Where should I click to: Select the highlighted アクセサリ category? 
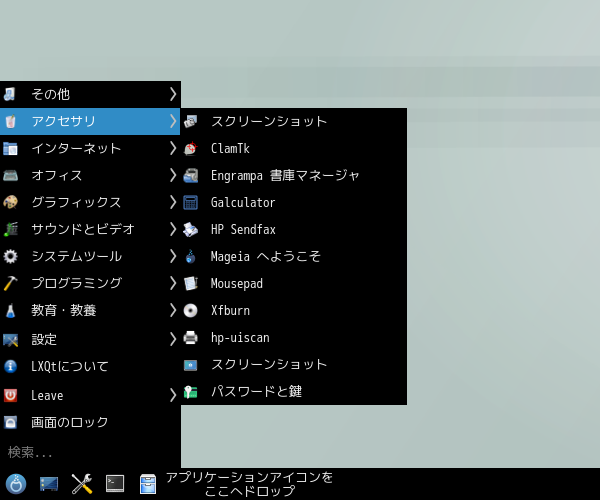tap(90, 121)
